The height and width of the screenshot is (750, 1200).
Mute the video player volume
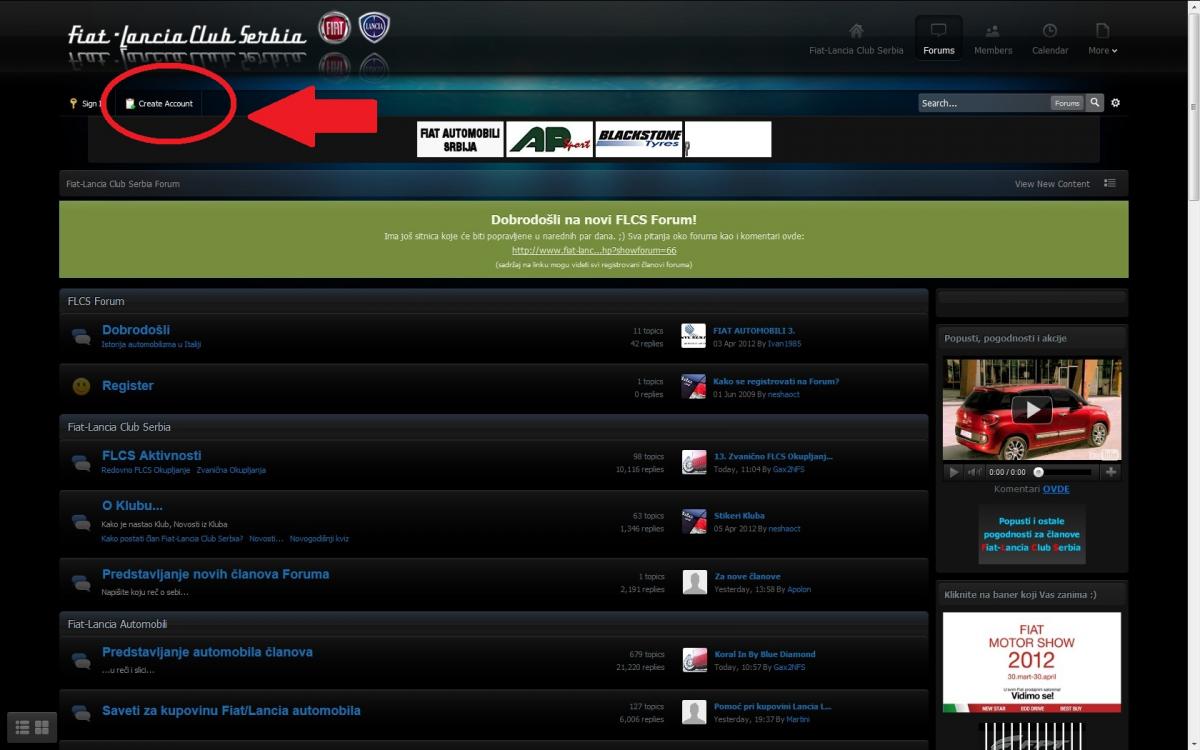974,472
